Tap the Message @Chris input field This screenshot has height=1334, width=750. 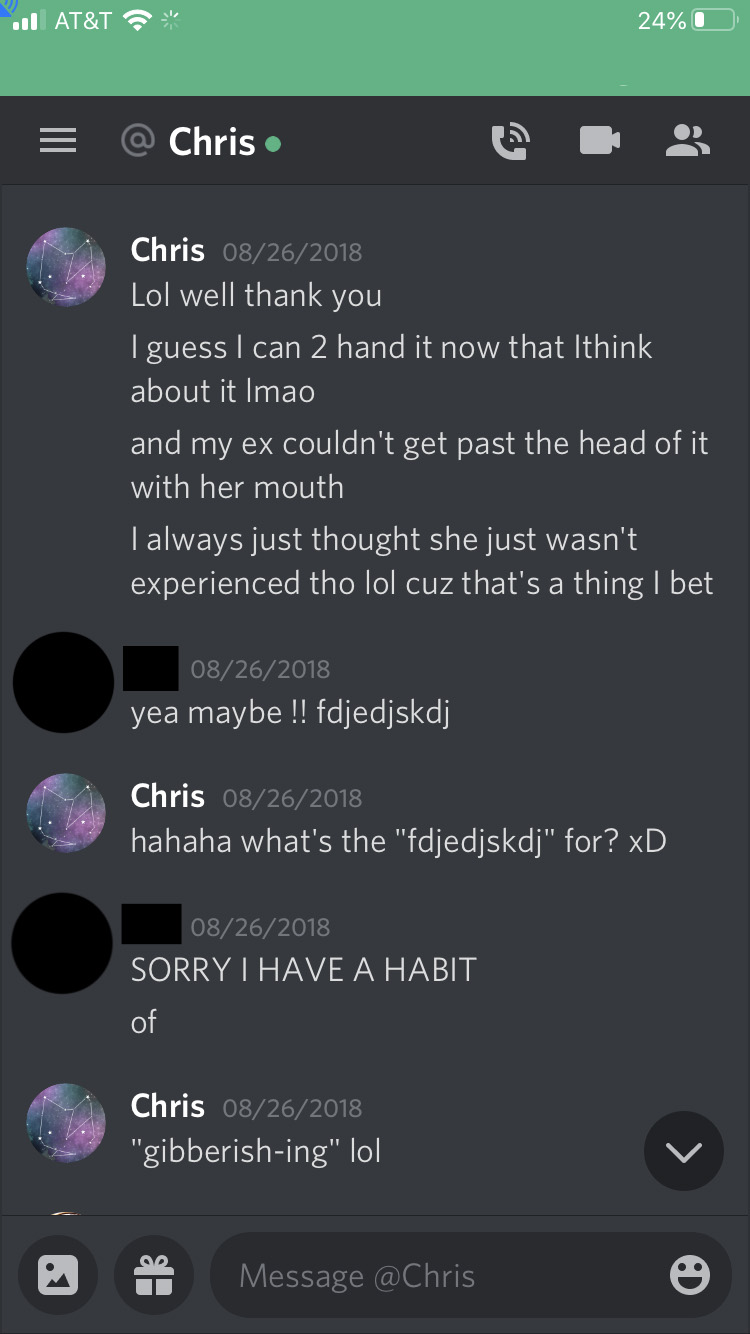470,1275
